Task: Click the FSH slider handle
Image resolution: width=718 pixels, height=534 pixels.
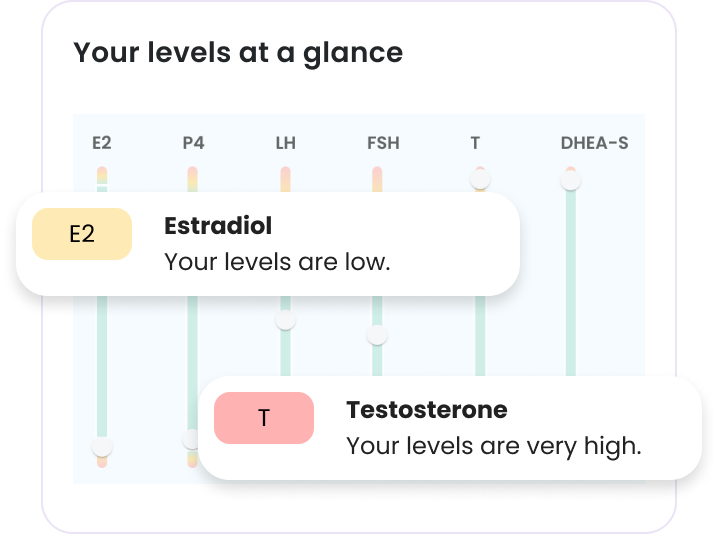Action: pos(377,335)
